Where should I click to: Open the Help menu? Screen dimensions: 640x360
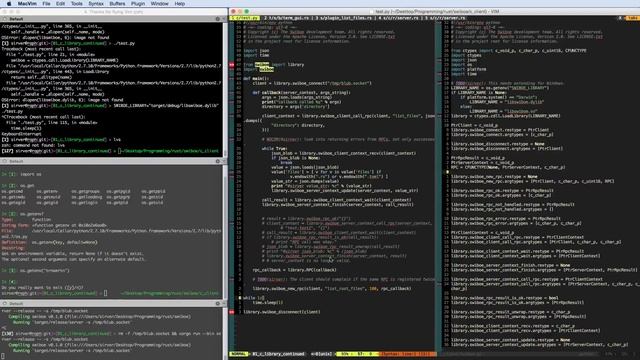[x=180, y=4]
